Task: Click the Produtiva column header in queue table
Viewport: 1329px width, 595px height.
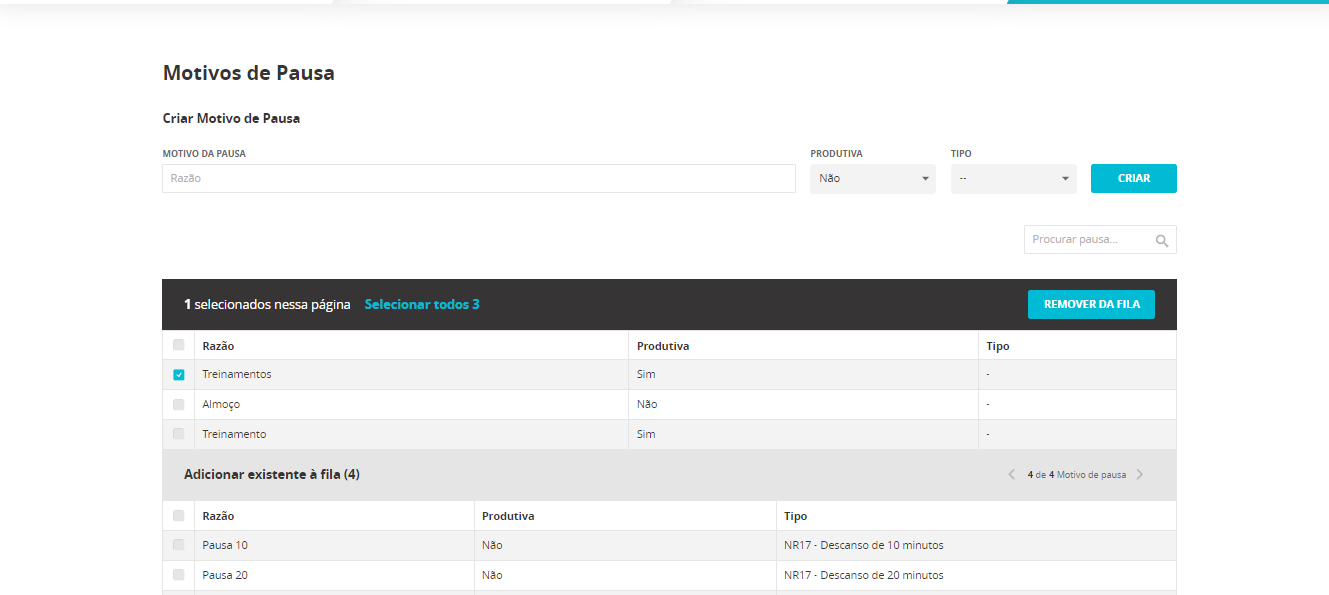Action: [x=663, y=346]
